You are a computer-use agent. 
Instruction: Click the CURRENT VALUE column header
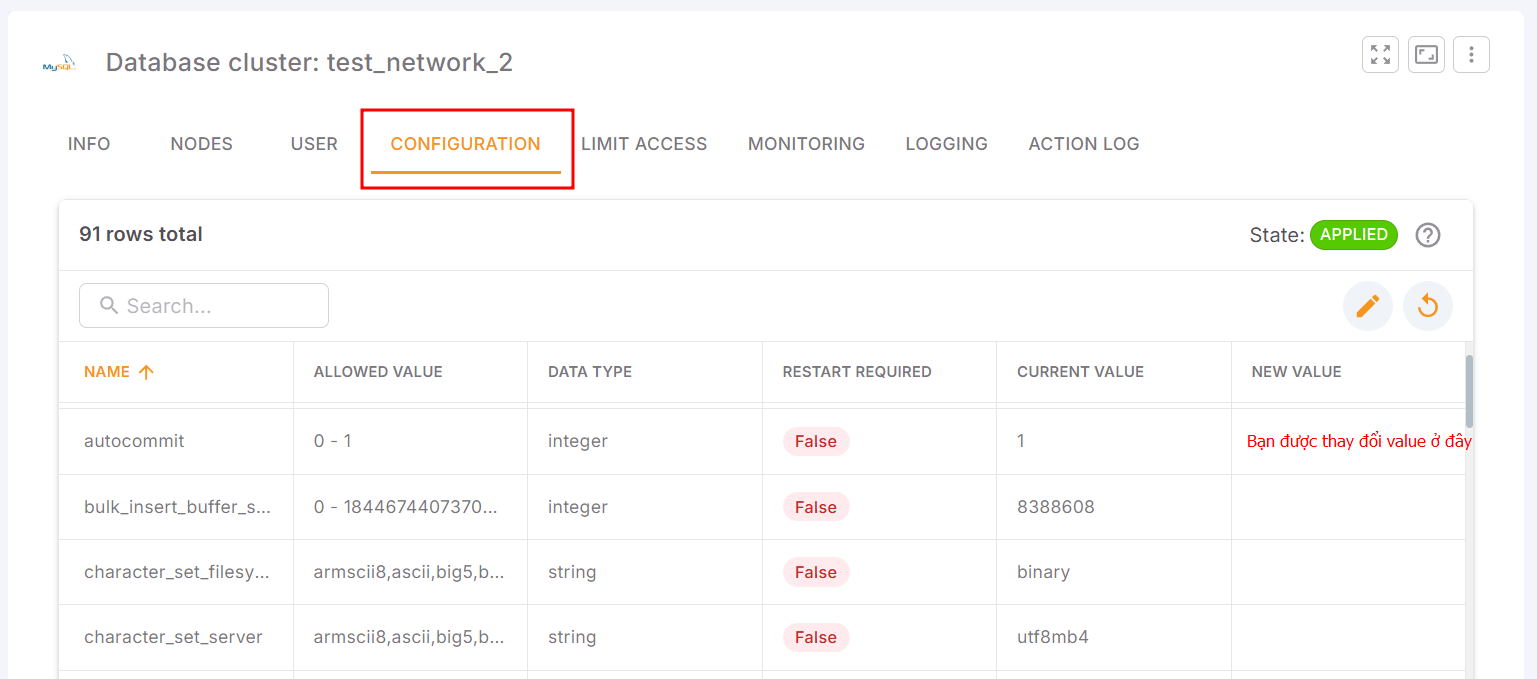1080,372
